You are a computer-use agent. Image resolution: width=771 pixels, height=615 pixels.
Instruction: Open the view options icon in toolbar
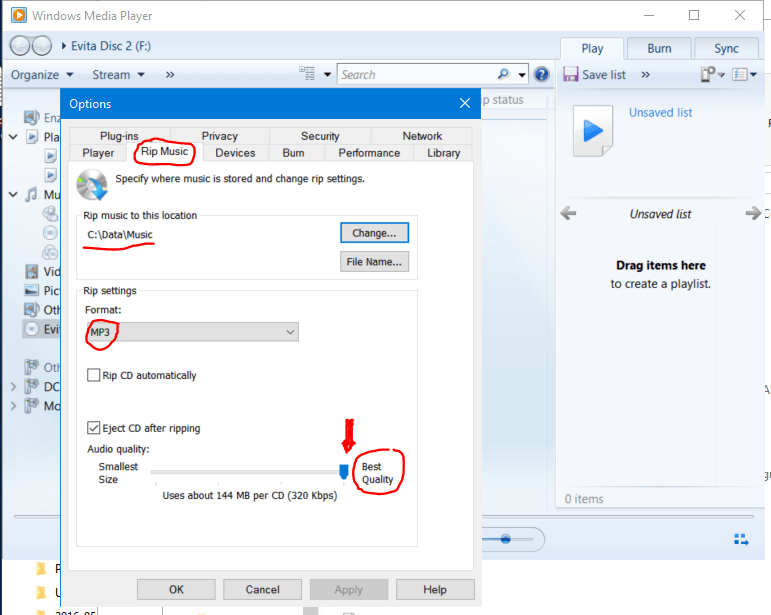point(308,74)
